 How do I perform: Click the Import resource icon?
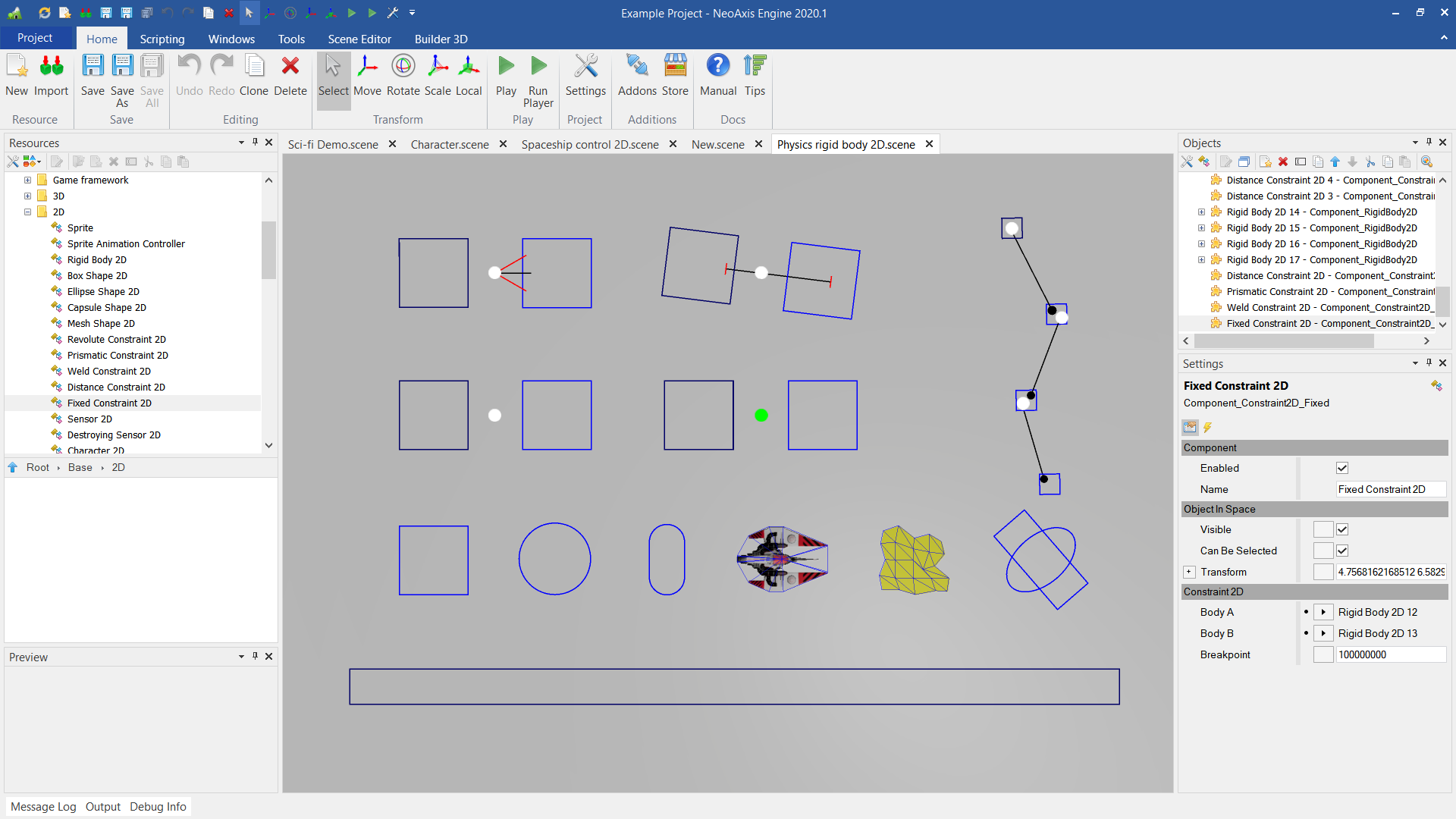[51, 75]
